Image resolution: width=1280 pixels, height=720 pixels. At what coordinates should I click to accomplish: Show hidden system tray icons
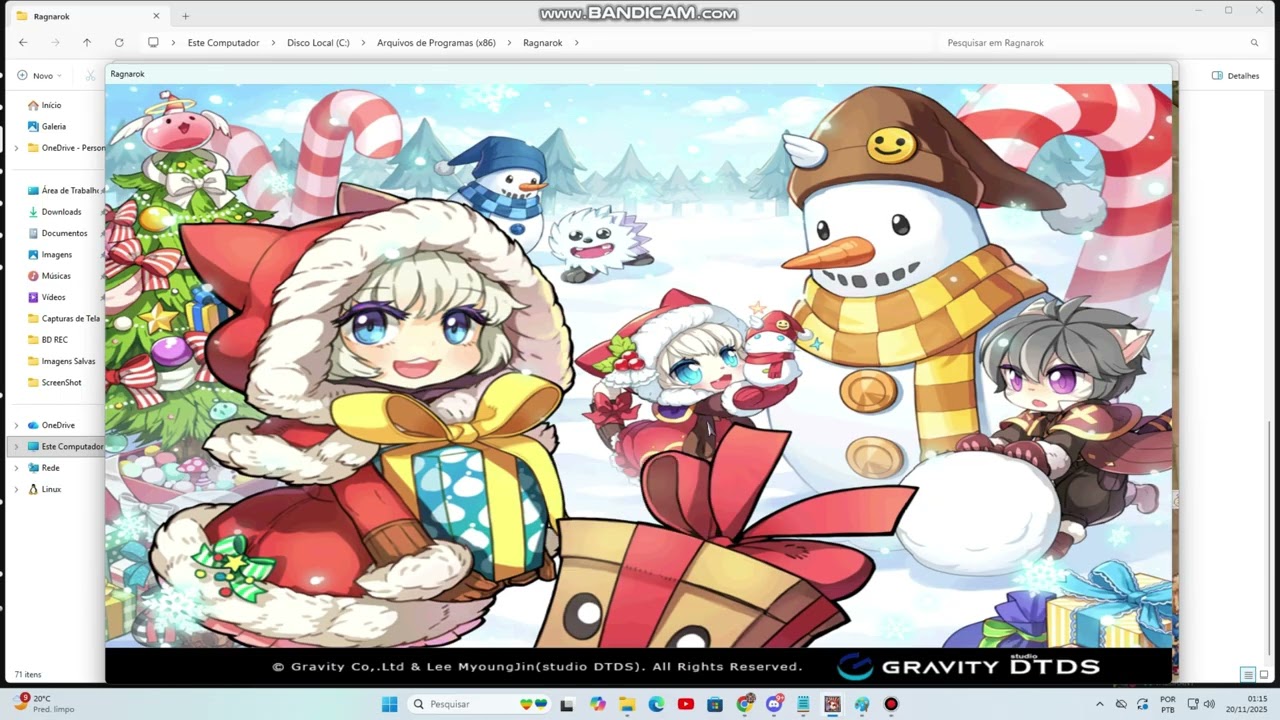click(x=1100, y=704)
